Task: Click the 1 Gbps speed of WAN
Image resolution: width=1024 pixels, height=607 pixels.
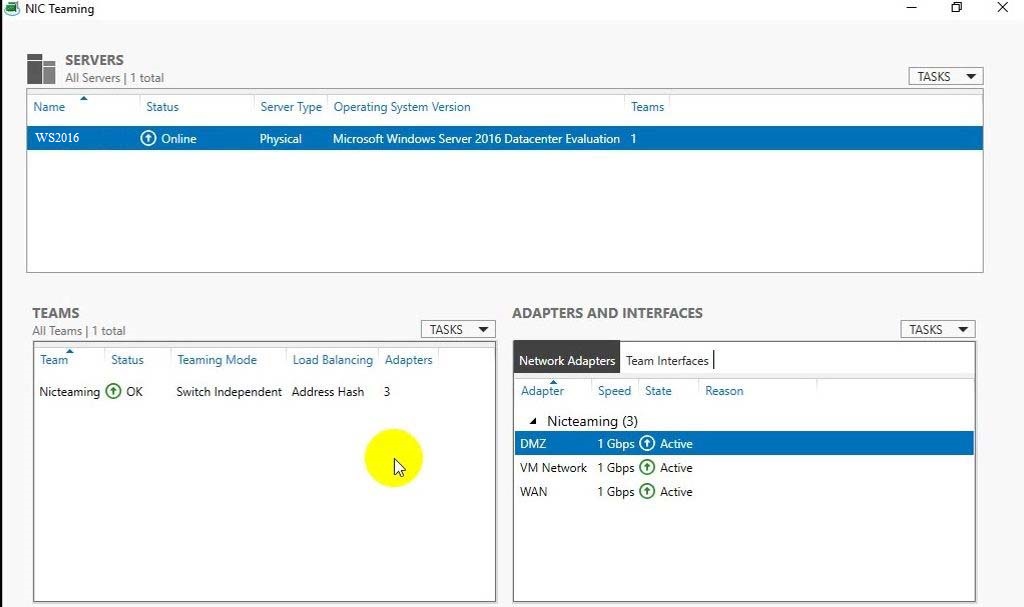Action: tap(616, 491)
